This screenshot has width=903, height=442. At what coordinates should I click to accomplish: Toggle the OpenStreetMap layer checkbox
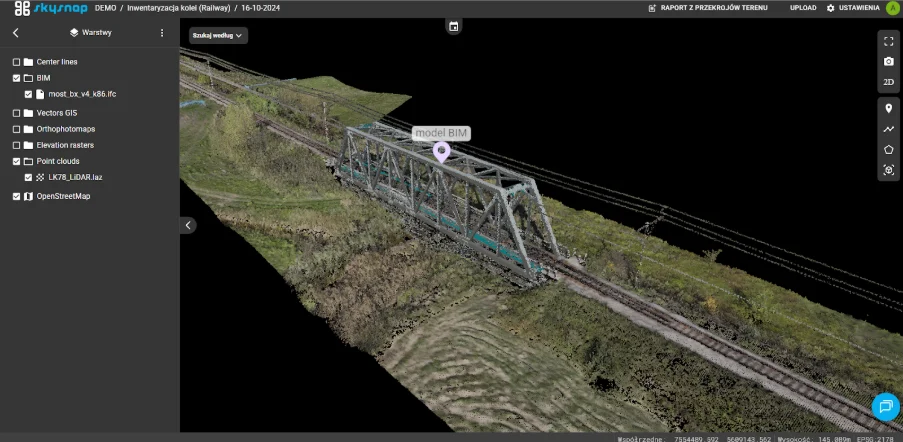[x=16, y=197]
